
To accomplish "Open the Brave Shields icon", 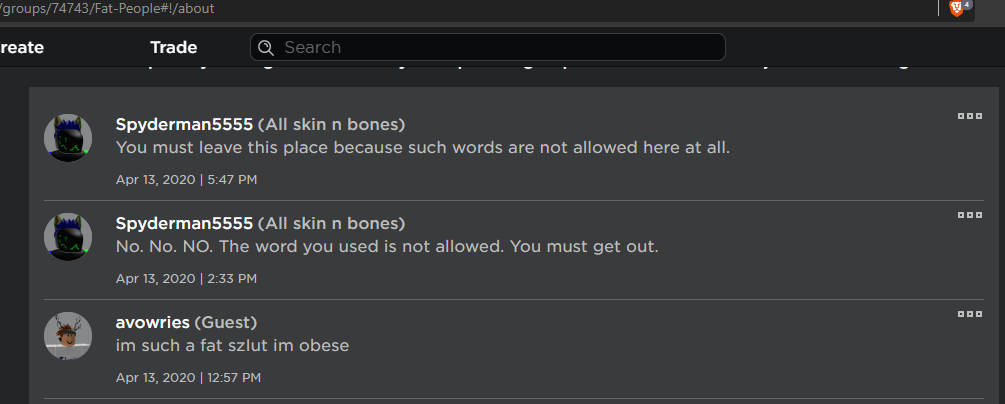I will tap(957, 9).
